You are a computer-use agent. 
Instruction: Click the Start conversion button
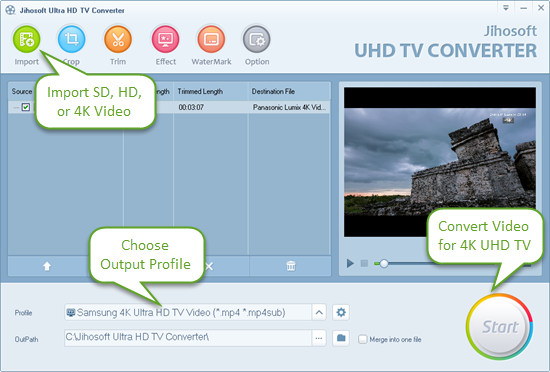(x=499, y=327)
